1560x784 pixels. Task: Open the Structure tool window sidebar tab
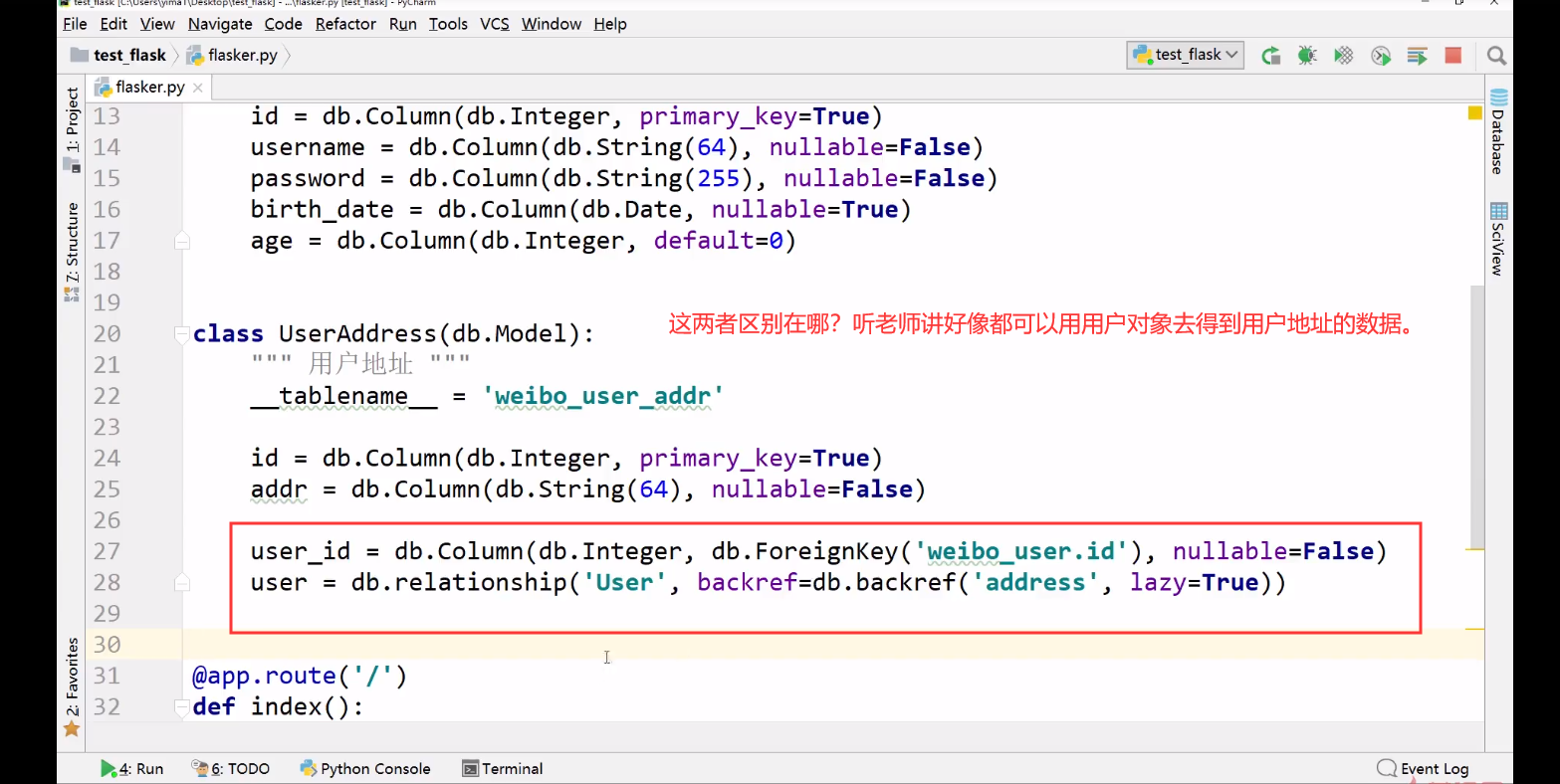(x=72, y=252)
